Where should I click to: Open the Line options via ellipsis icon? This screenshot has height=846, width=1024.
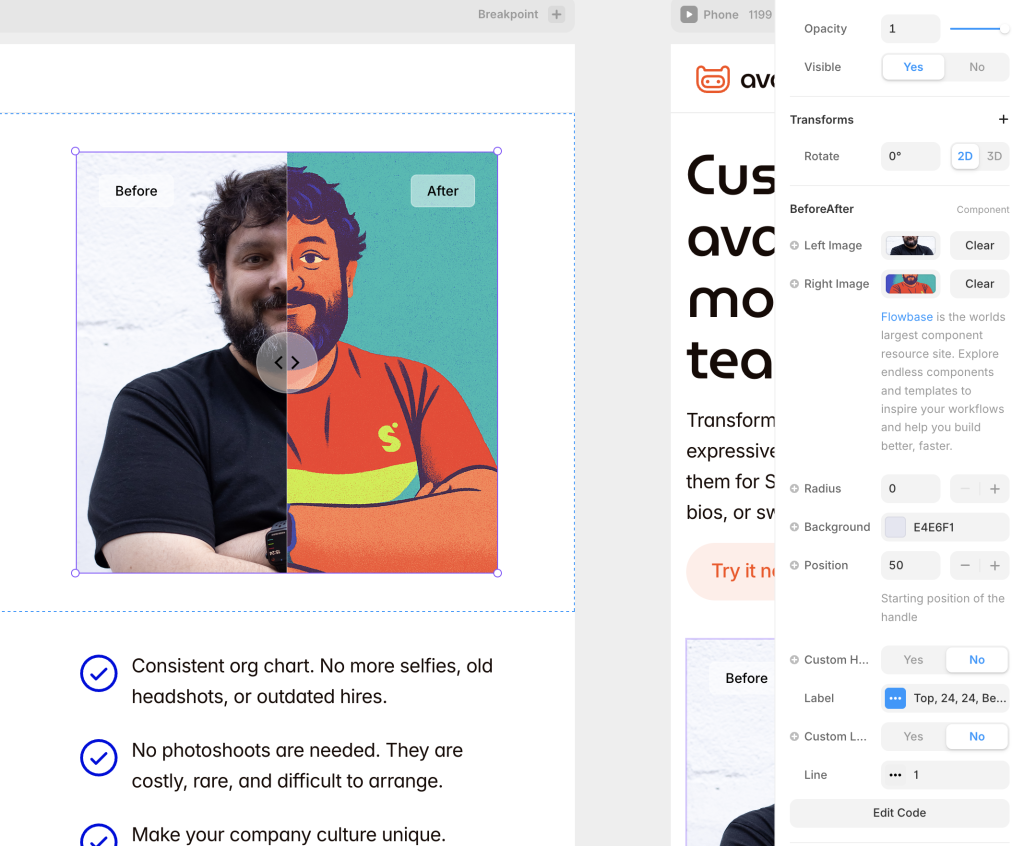(x=895, y=775)
